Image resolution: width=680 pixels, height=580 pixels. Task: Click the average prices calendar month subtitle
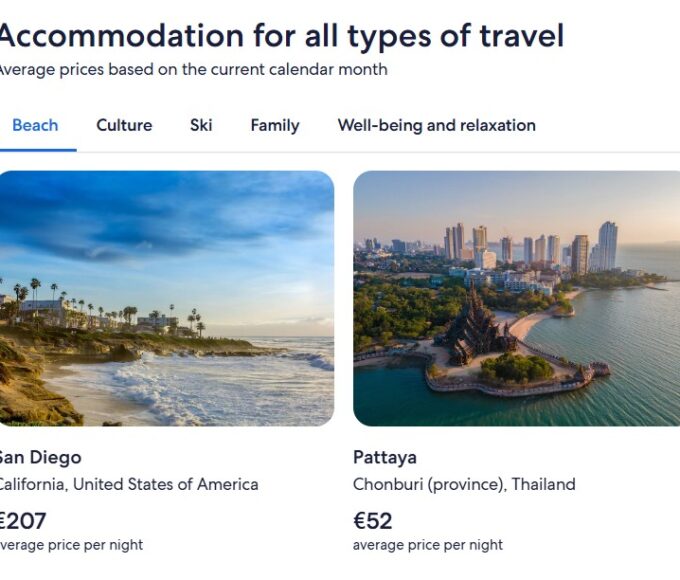(192, 70)
